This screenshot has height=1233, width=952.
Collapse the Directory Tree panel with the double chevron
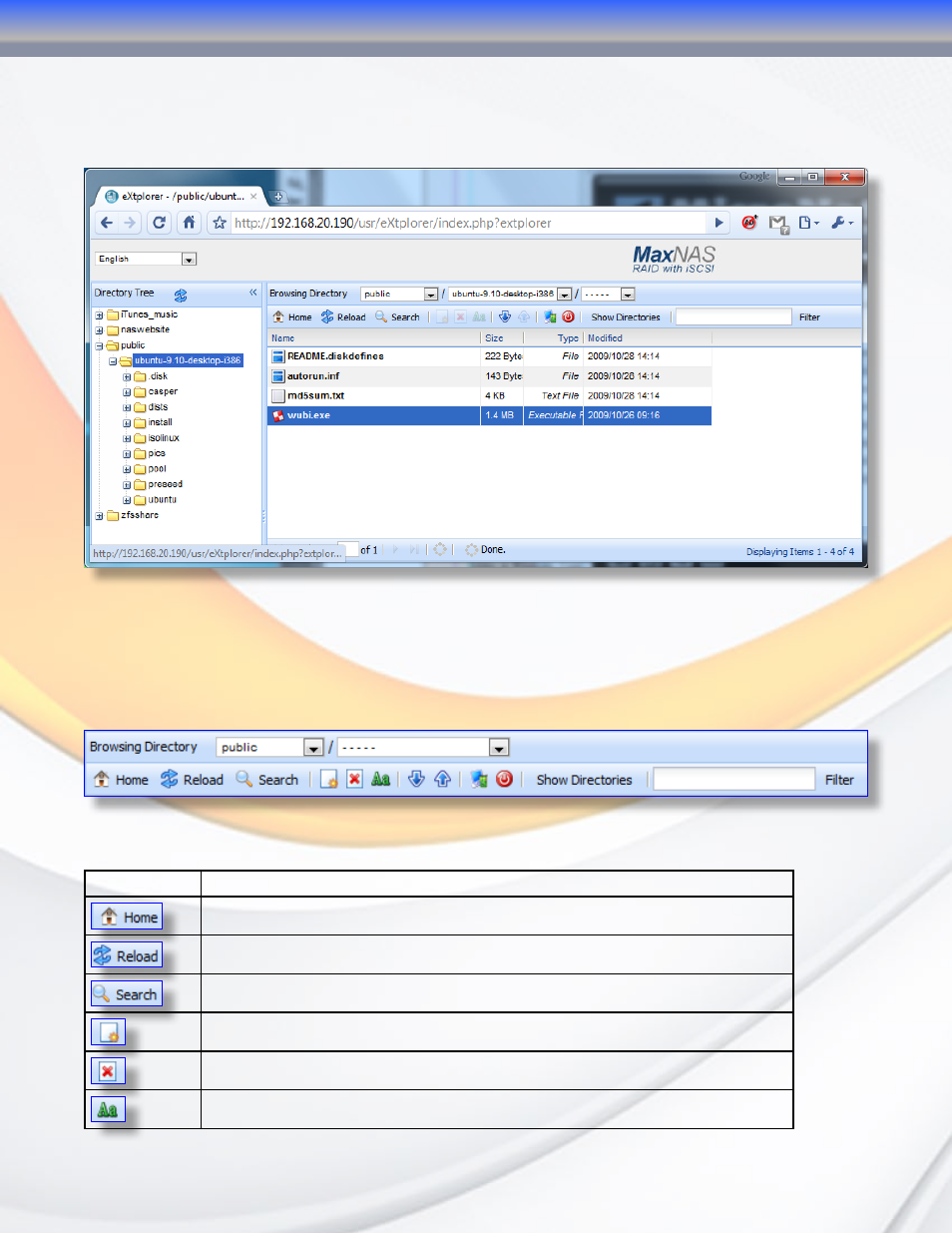click(253, 293)
